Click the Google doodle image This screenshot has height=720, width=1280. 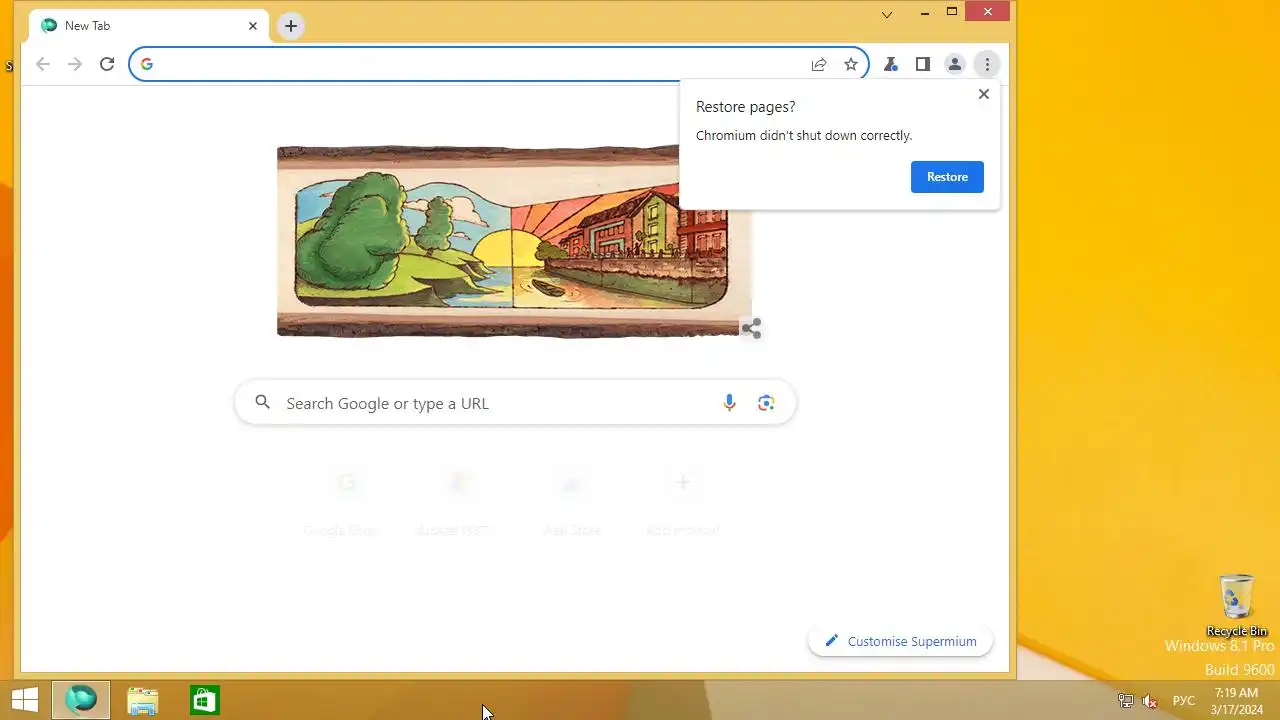click(514, 241)
